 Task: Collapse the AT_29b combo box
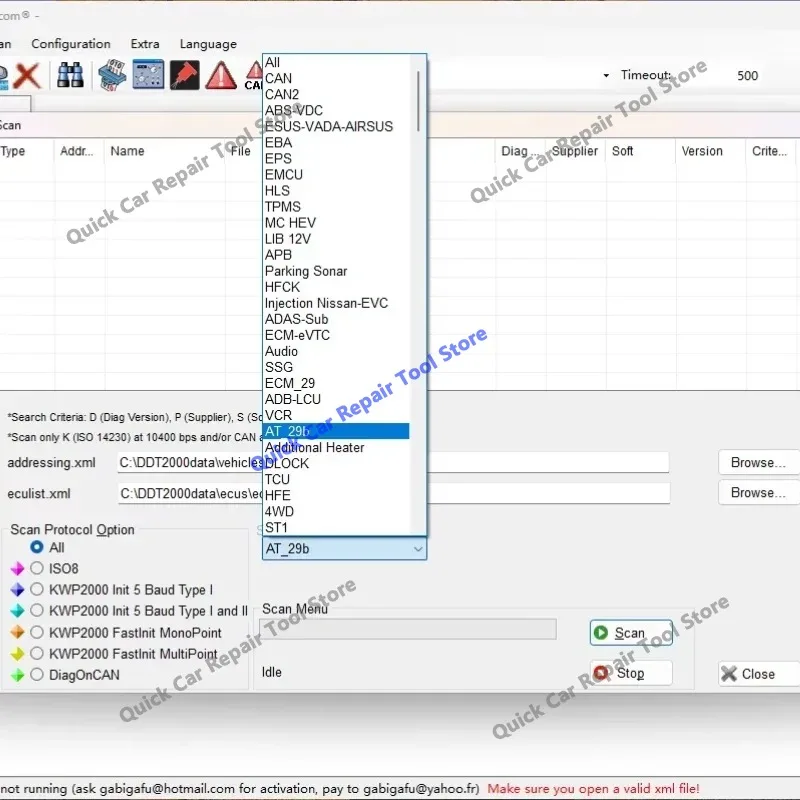coord(418,549)
